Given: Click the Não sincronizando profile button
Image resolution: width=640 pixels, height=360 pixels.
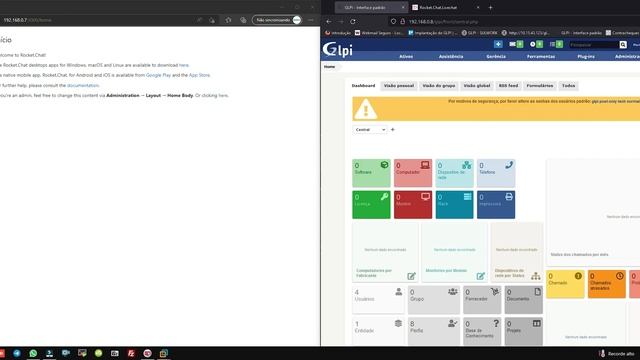Looking at the screenshot, I should point(277,20).
